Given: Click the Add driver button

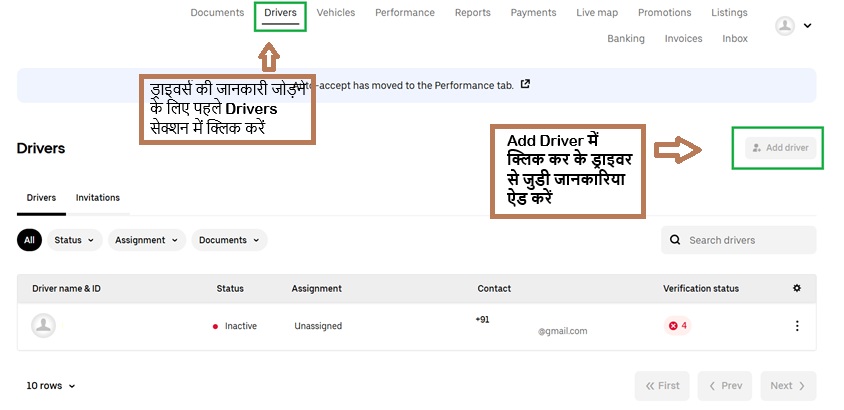Looking at the screenshot, I should point(780,148).
